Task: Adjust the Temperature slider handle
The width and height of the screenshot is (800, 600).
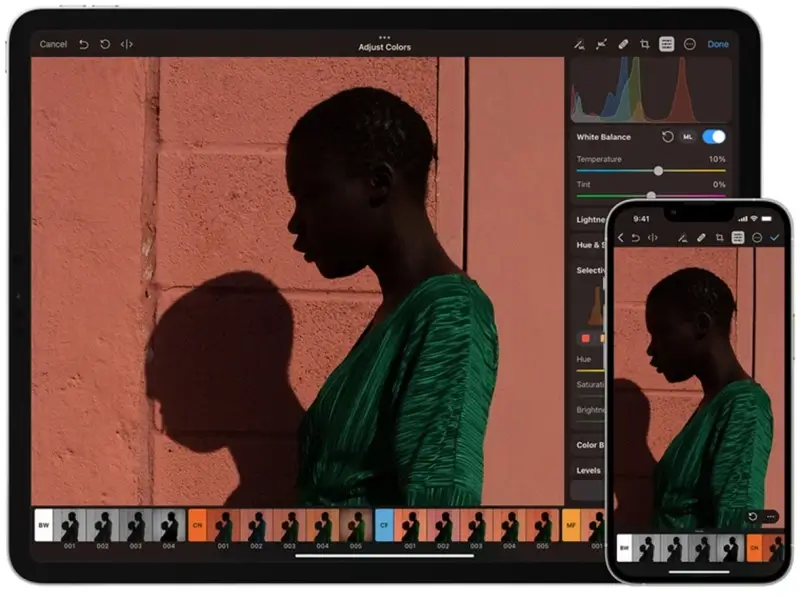Action: (658, 171)
